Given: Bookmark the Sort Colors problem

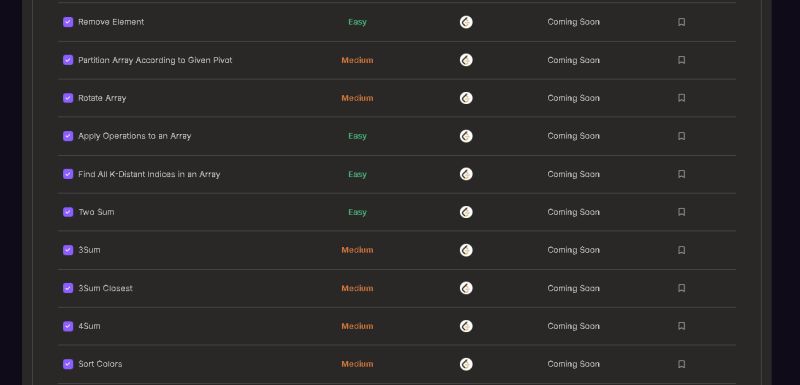Looking at the screenshot, I should (x=681, y=364).
